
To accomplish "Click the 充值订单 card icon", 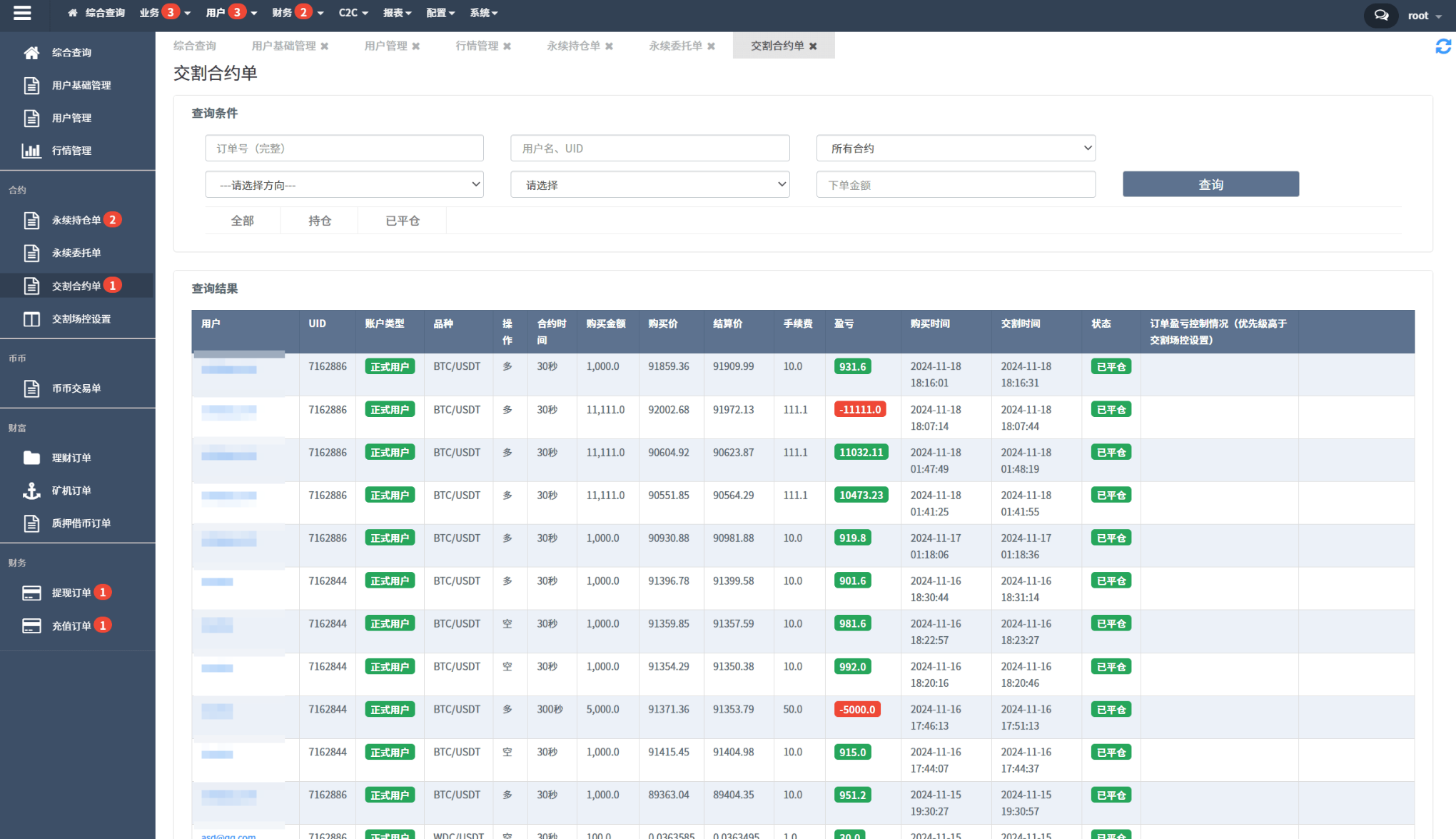I will coord(31,626).
